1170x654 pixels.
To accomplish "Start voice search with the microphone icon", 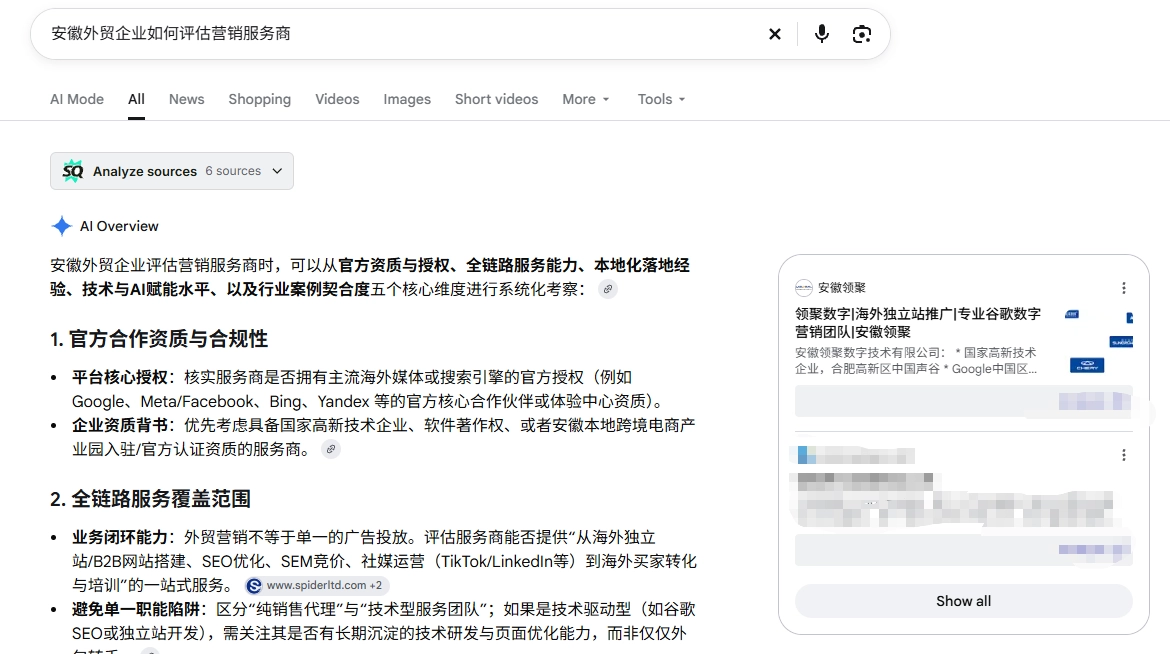I will click(x=822, y=34).
